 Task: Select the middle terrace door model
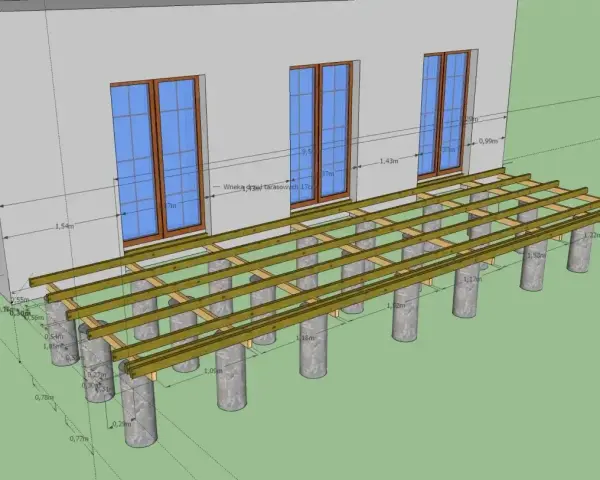coord(321,134)
